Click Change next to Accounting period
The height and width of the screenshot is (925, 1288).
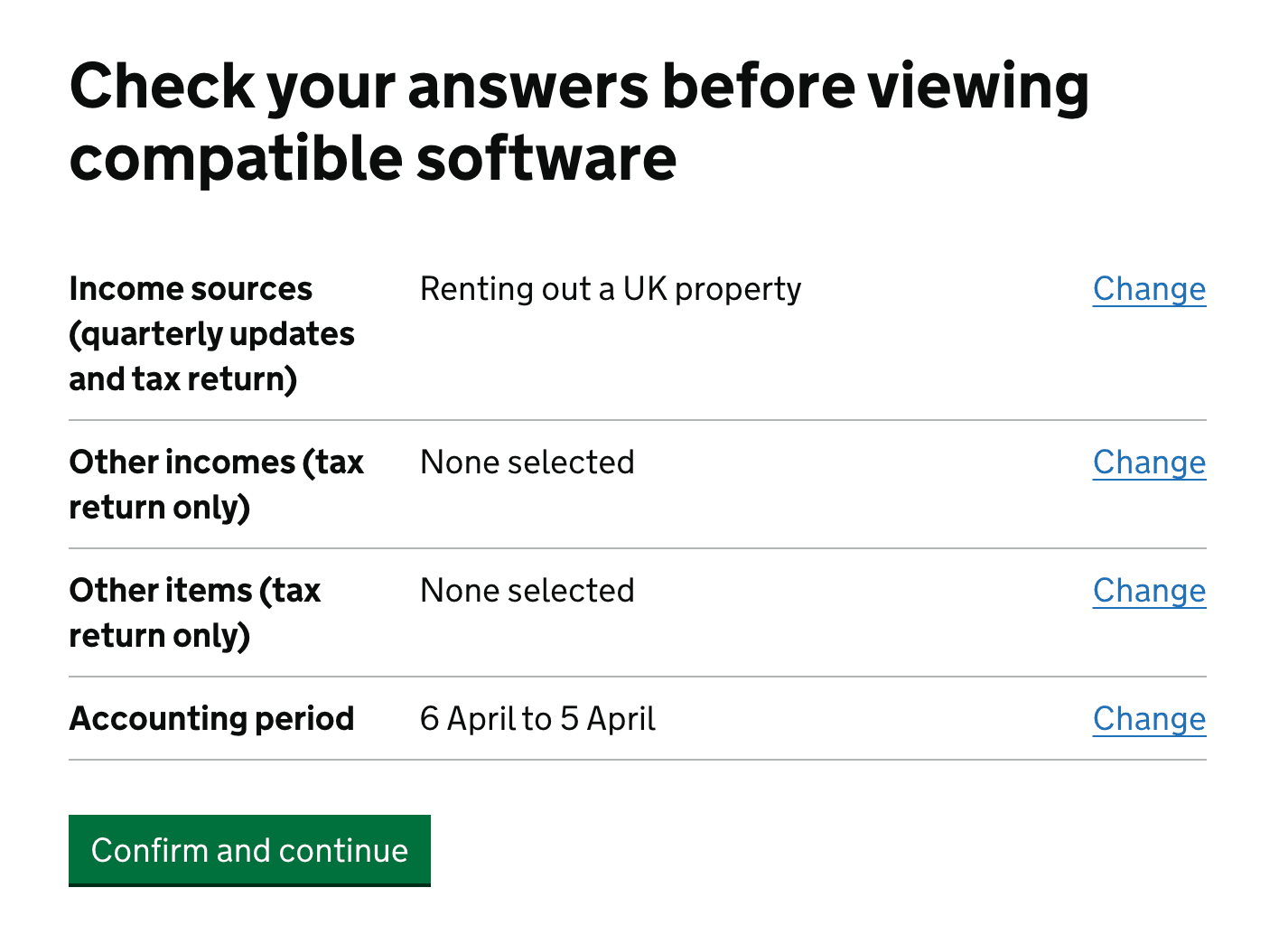[1149, 719]
